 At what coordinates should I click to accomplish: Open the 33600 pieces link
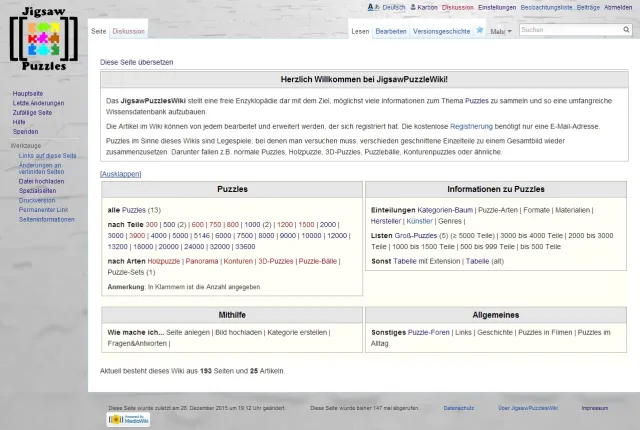(x=245, y=247)
